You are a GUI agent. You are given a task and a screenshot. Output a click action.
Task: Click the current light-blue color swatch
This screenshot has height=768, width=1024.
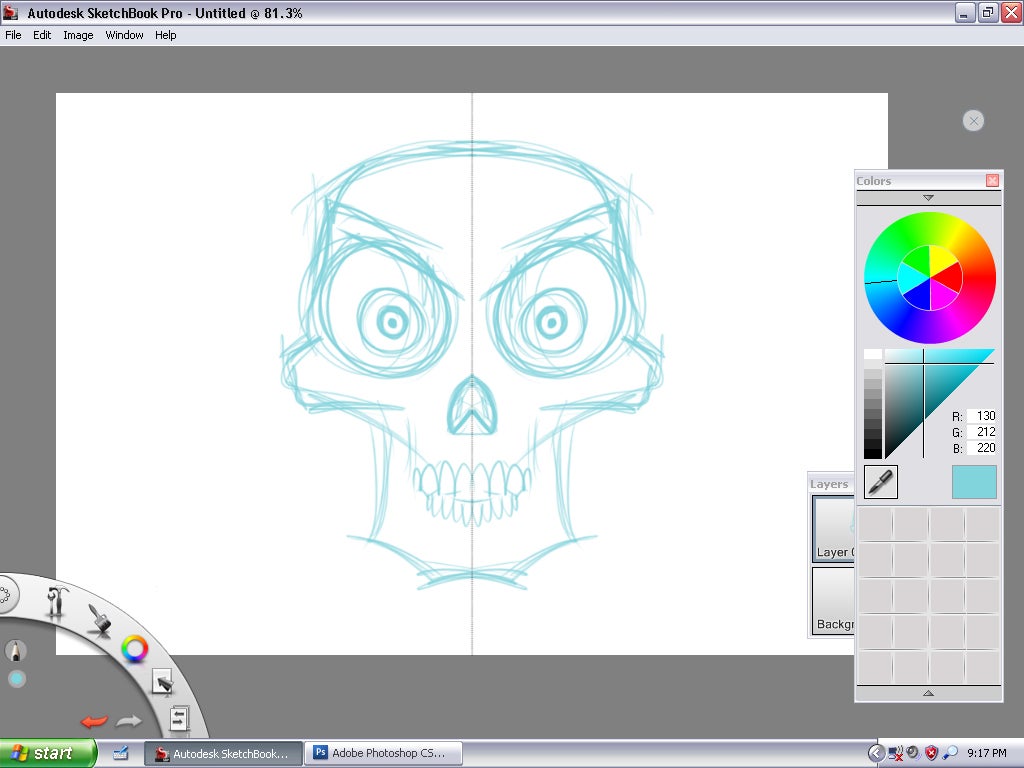coord(974,482)
